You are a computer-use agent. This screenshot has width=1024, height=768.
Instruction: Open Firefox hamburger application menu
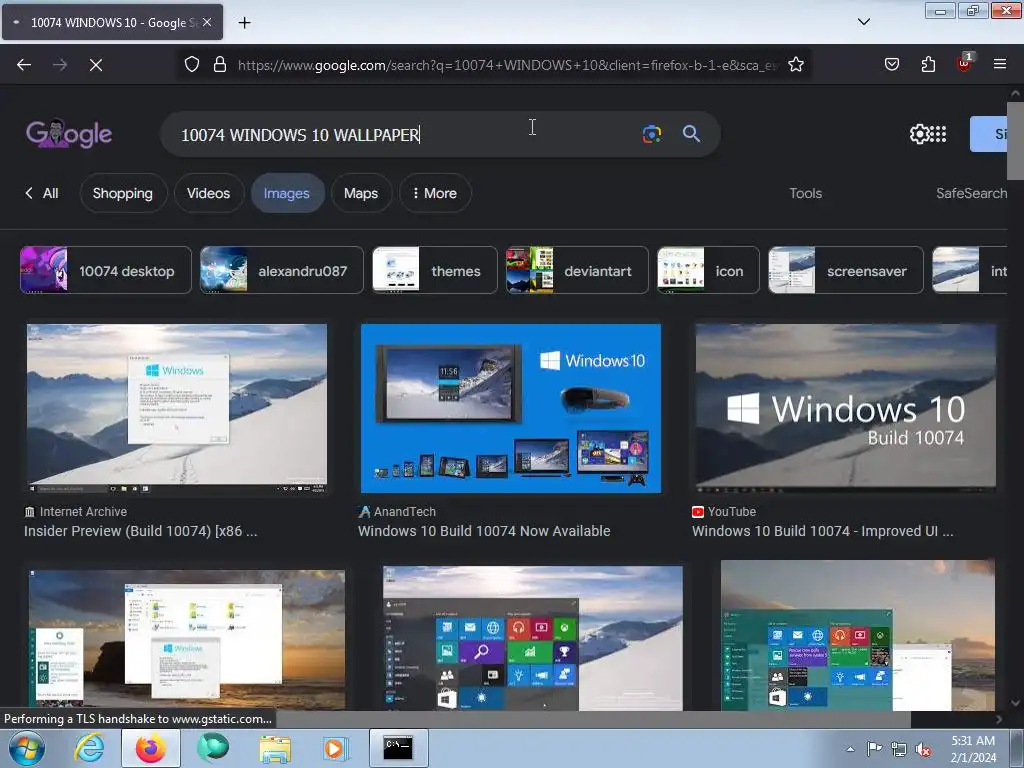tap(1000, 65)
